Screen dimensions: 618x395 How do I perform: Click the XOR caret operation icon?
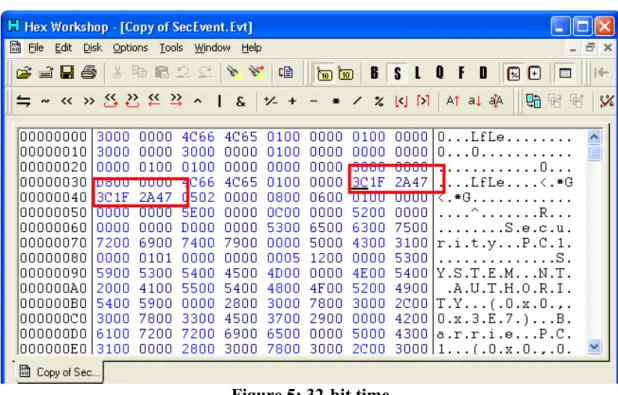click(x=198, y=101)
